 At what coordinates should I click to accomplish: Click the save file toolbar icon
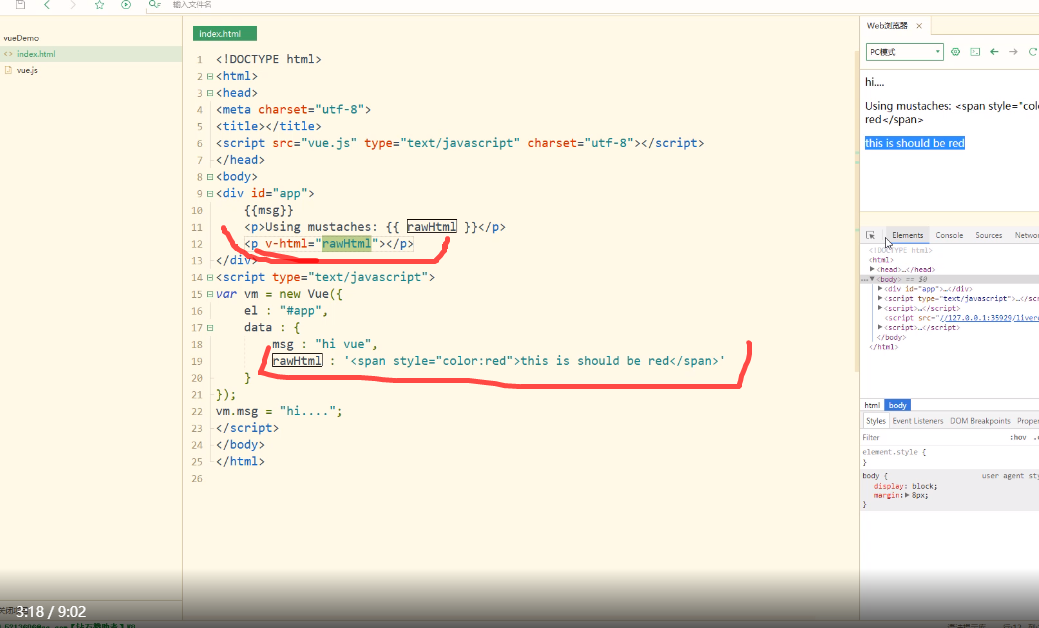coord(21,5)
